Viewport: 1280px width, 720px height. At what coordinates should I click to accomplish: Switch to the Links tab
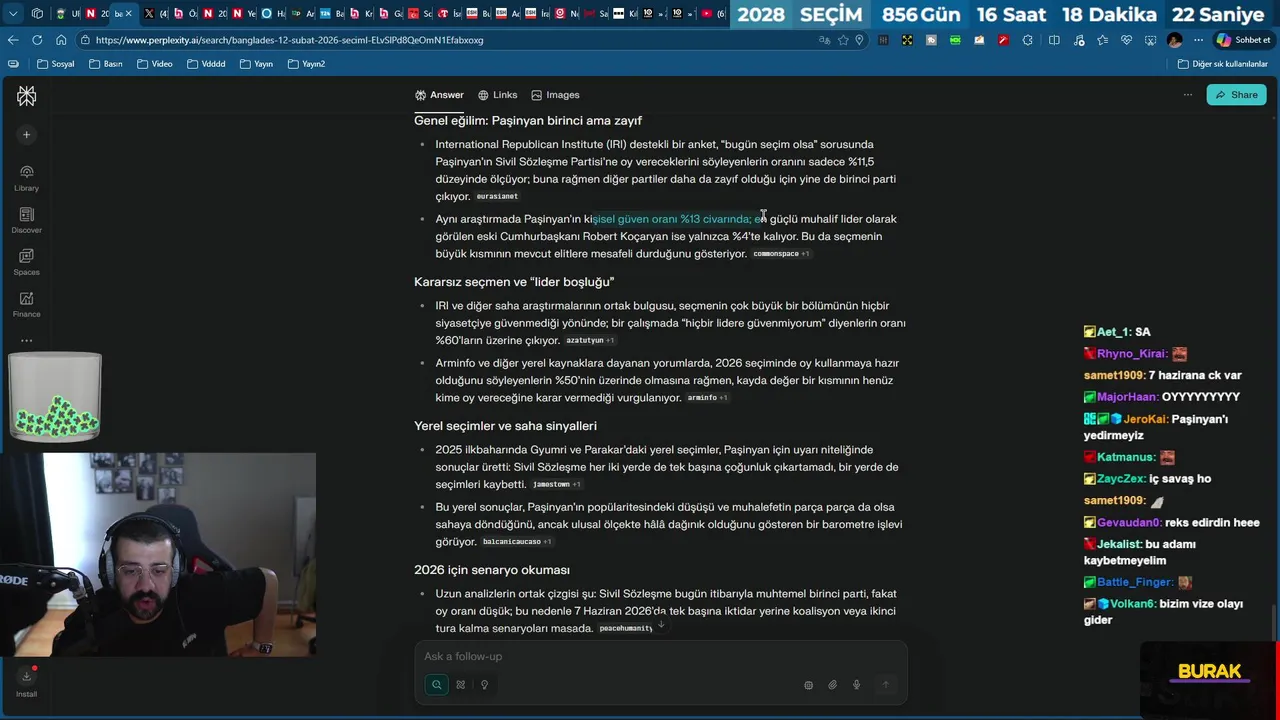(x=497, y=95)
